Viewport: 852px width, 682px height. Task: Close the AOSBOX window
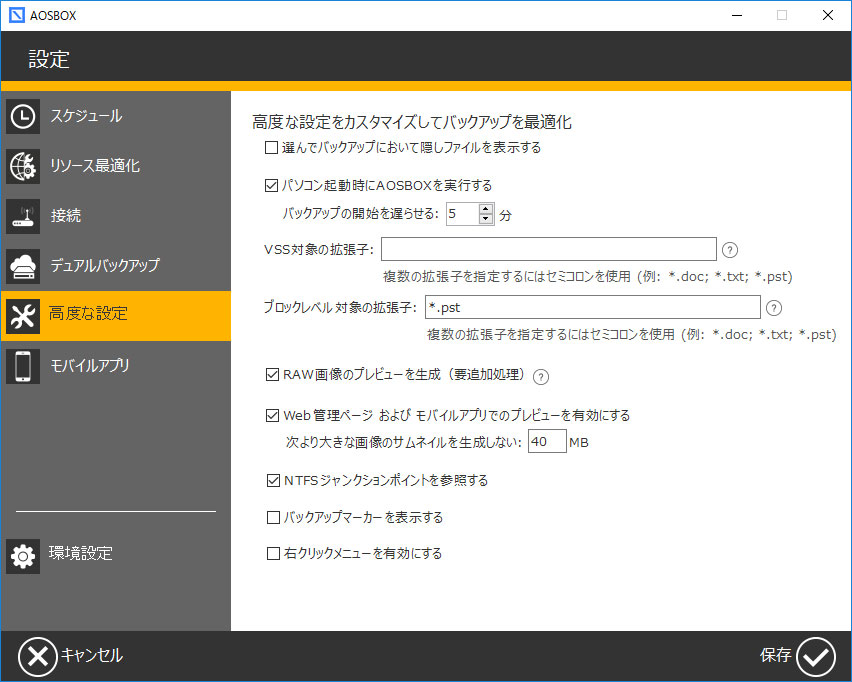coord(828,15)
